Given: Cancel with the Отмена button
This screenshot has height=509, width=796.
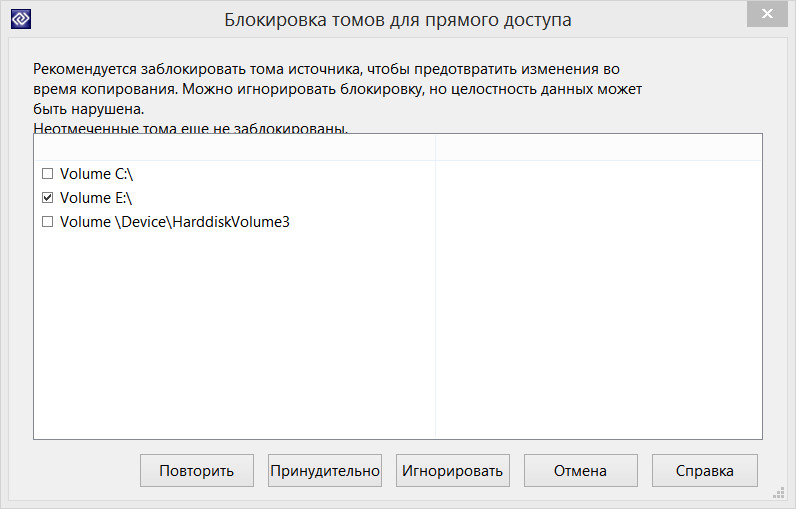Looking at the screenshot, I should (580, 470).
